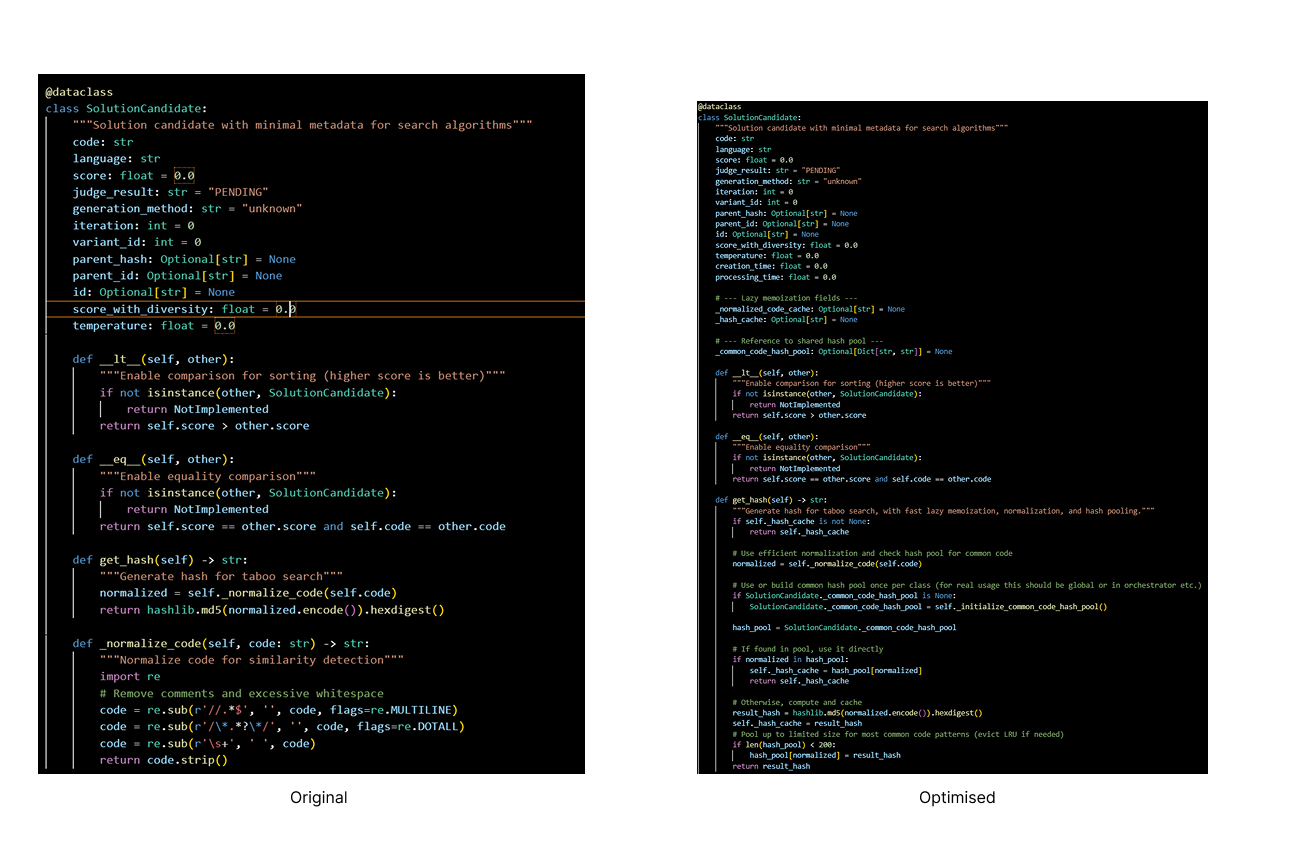This screenshot has height=847, width=1312.
Task: Click 'def __lt__(self, other):' in Optimised code
Action: 767,373
